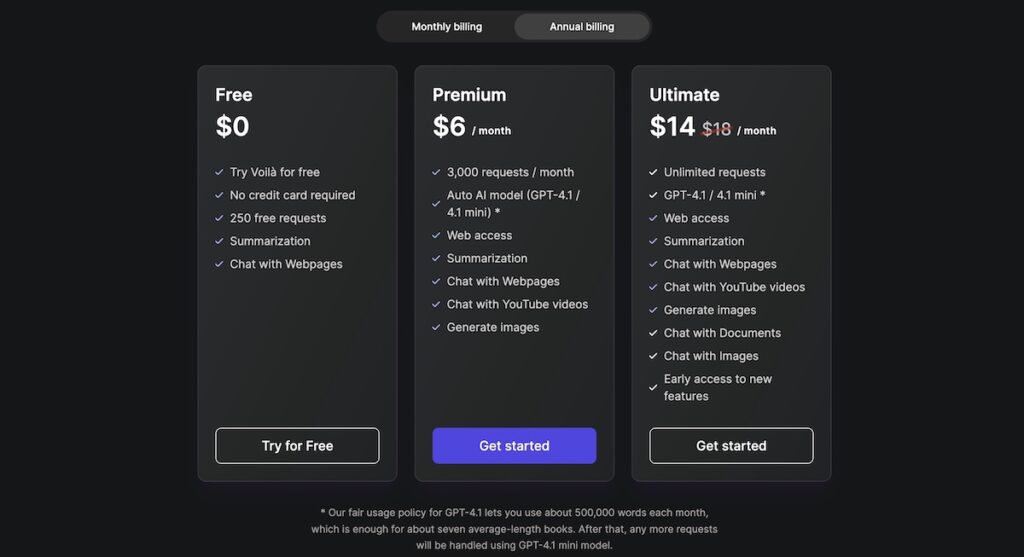Click the Try for Free button
The height and width of the screenshot is (557, 1024).
297,446
